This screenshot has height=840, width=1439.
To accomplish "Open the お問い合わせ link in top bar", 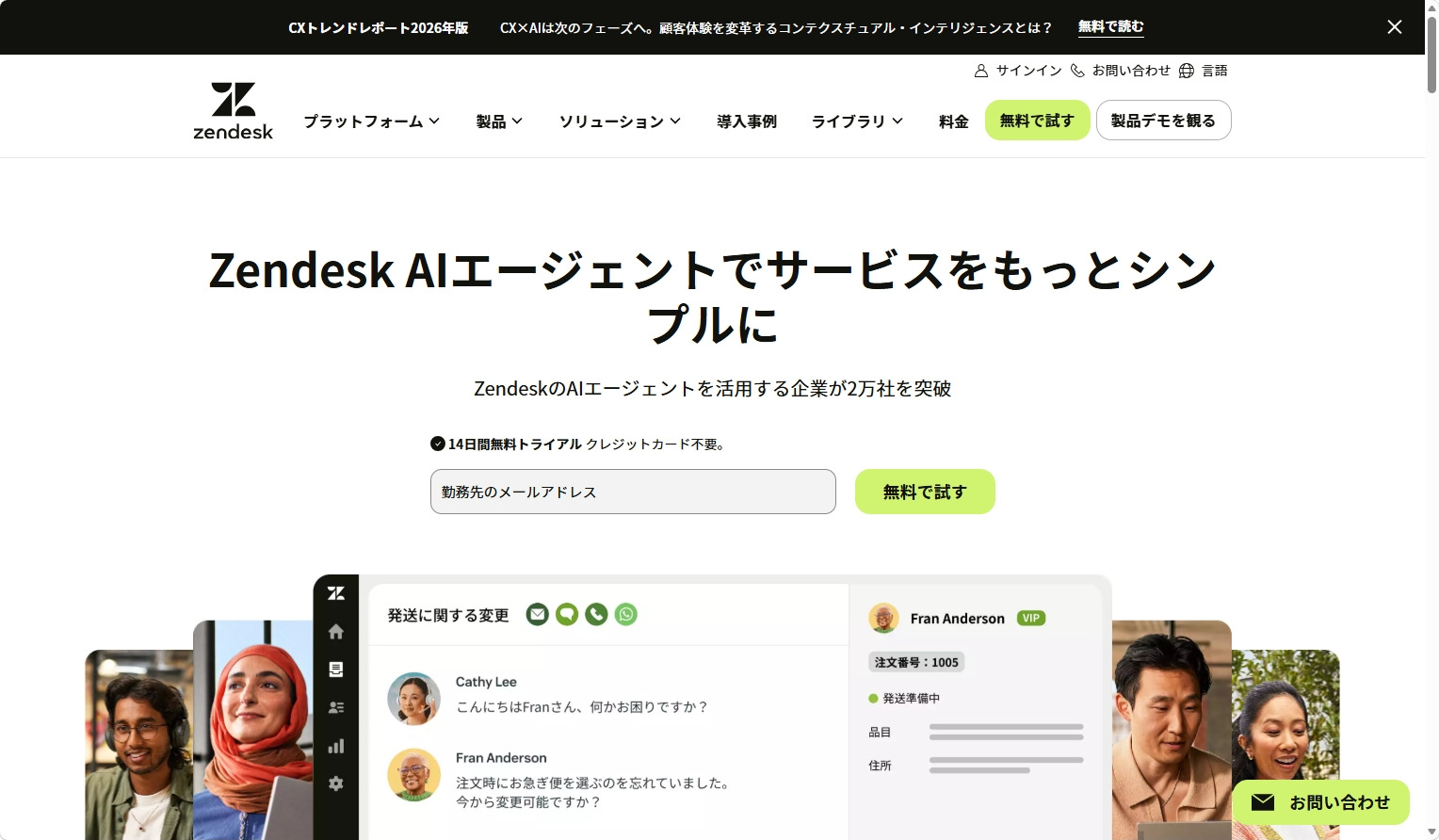I will click(x=1131, y=71).
